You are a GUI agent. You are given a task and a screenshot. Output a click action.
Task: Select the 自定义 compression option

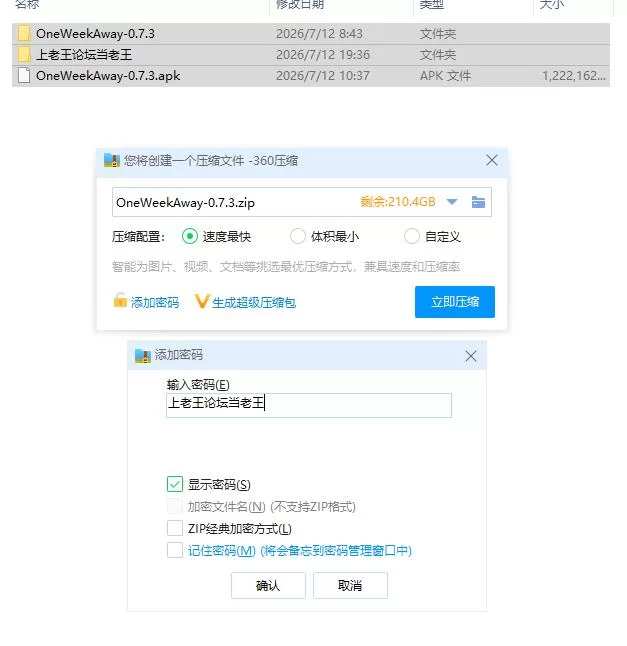412,236
